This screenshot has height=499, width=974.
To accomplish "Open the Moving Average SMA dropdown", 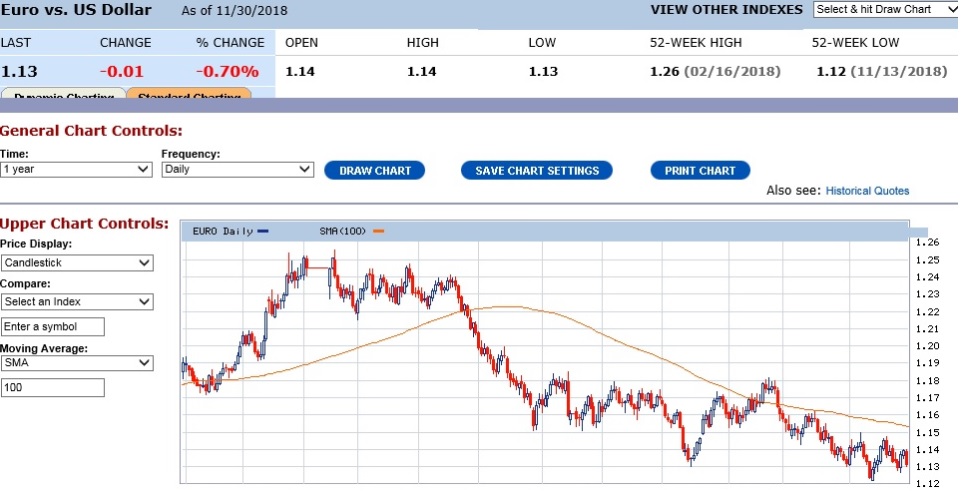I will pyautogui.click(x=77, y=363).
